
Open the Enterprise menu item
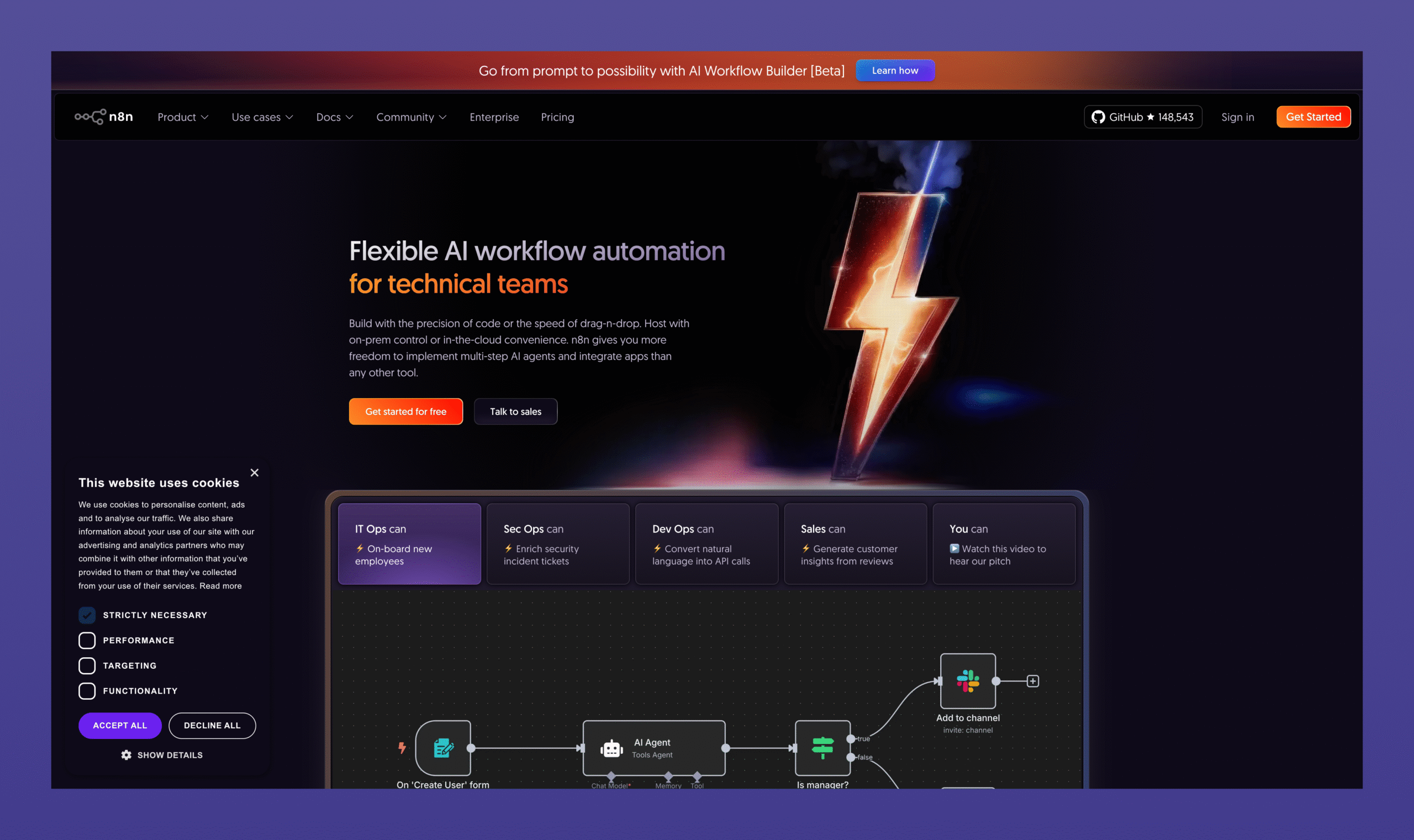494,117
